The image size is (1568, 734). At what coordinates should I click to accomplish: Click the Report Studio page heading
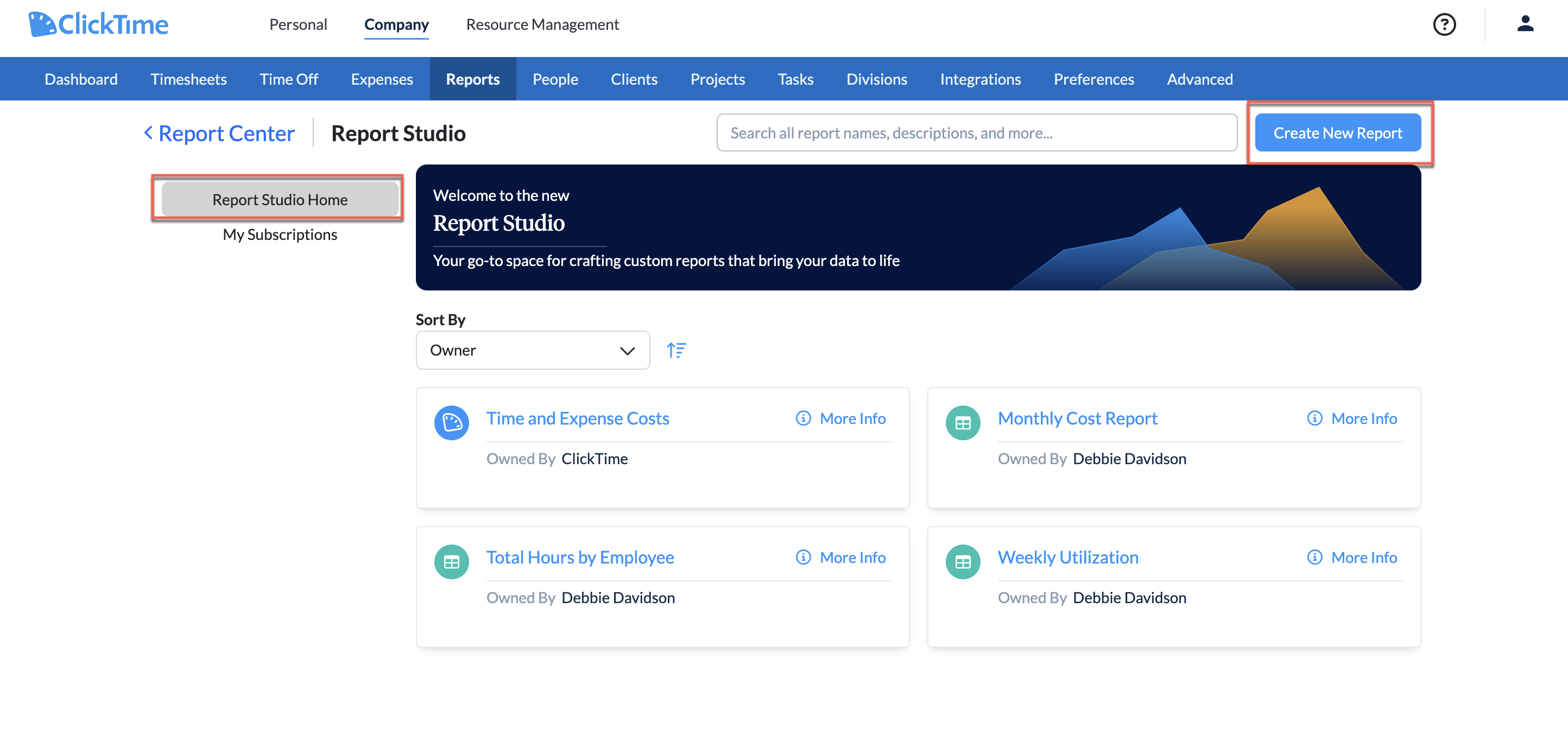pyautogui.click(x=398, y=132)
